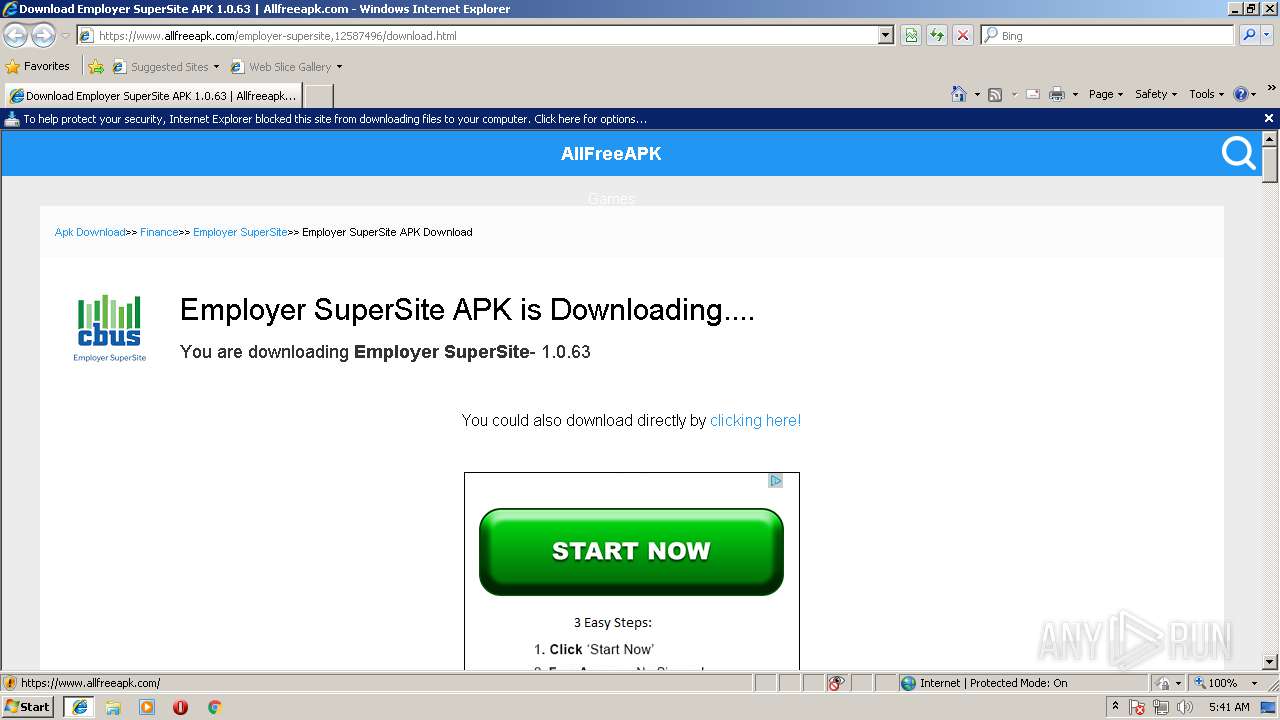Image resolution: width=1280 pixels, height=720 pixels.
Task: Open Windows Explorer folder from taskbar
Action: 113,707
